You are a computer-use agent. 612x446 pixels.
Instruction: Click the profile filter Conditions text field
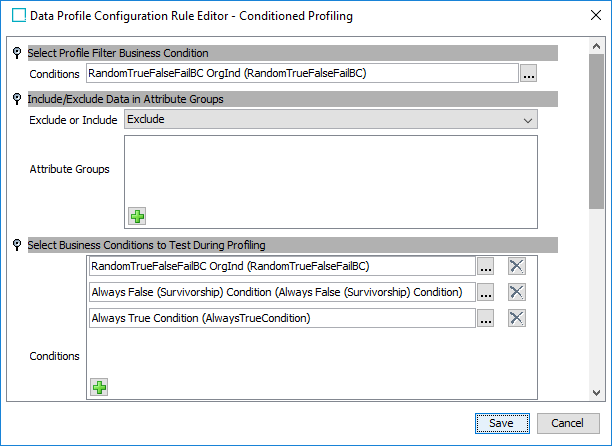coord(302,73)
